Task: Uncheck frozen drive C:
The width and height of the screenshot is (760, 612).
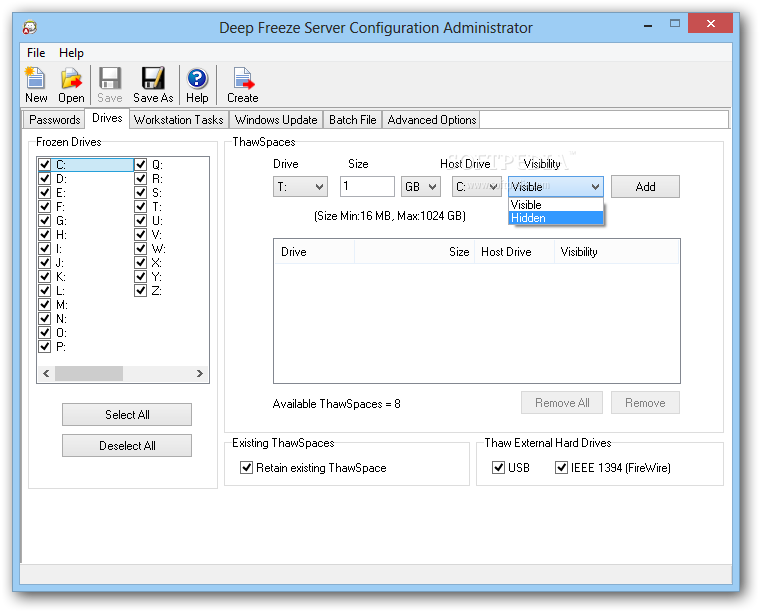Action: point(45,164)
